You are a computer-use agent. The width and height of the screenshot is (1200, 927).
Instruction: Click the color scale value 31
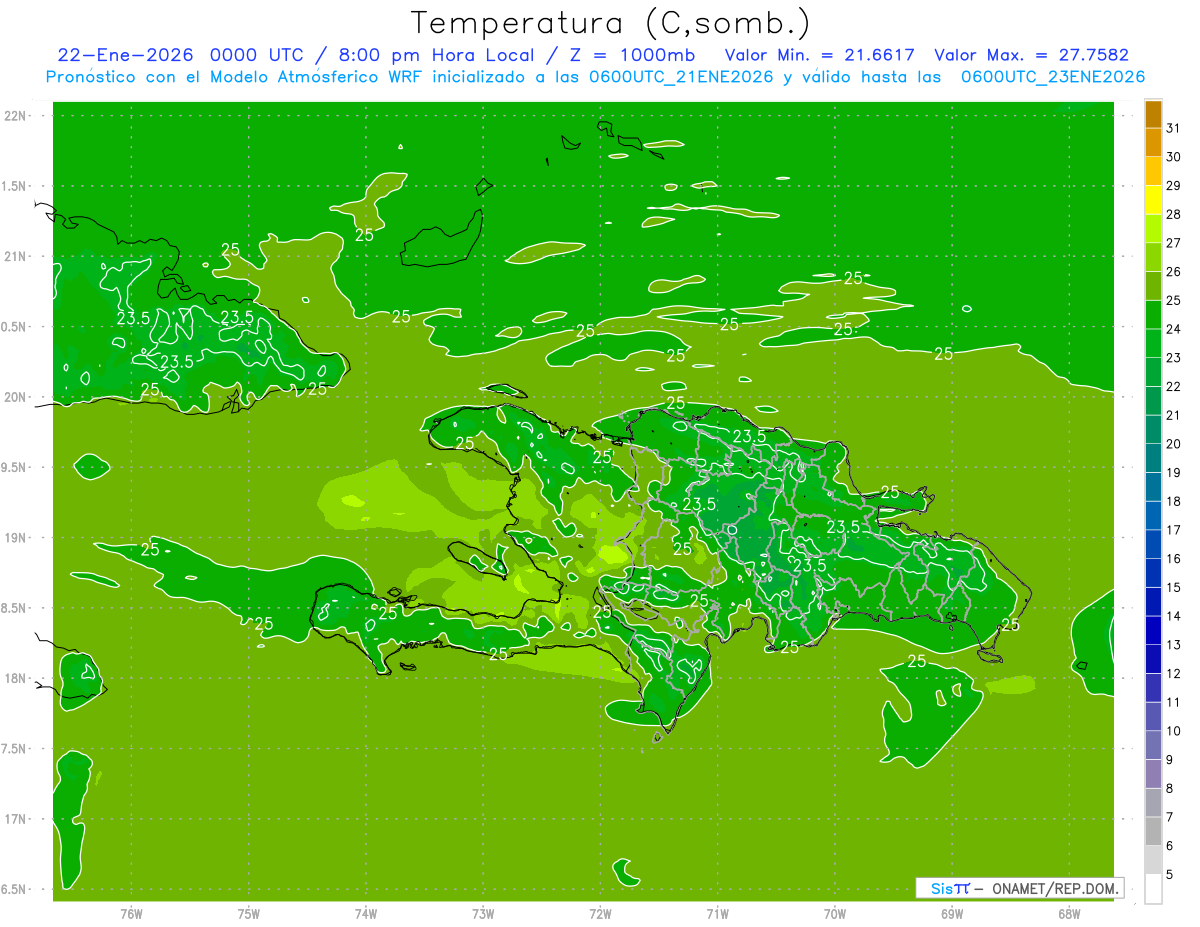click(1173, 129)
